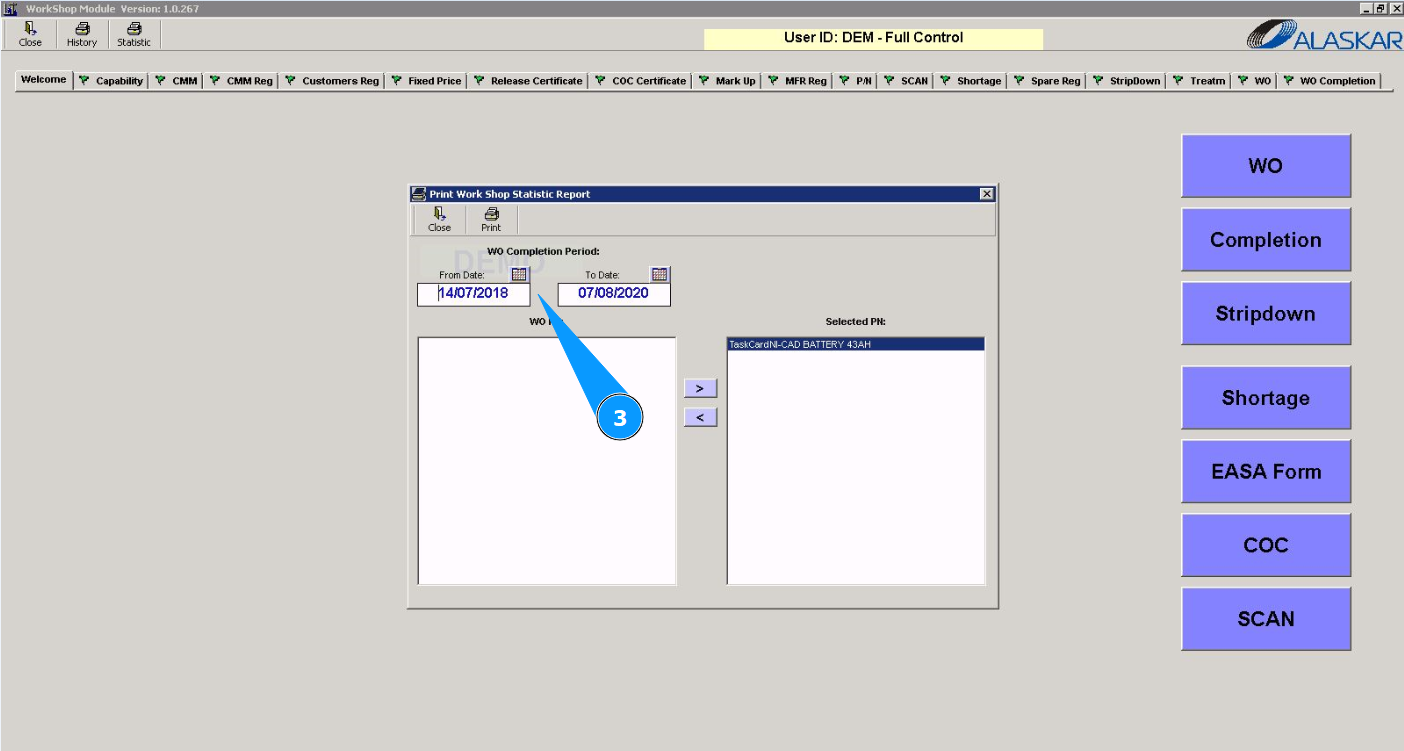The width and height of the screenshot is (1404, 751).
Task: Click the To Date field showing 07/08/2020
Action: 614,294
